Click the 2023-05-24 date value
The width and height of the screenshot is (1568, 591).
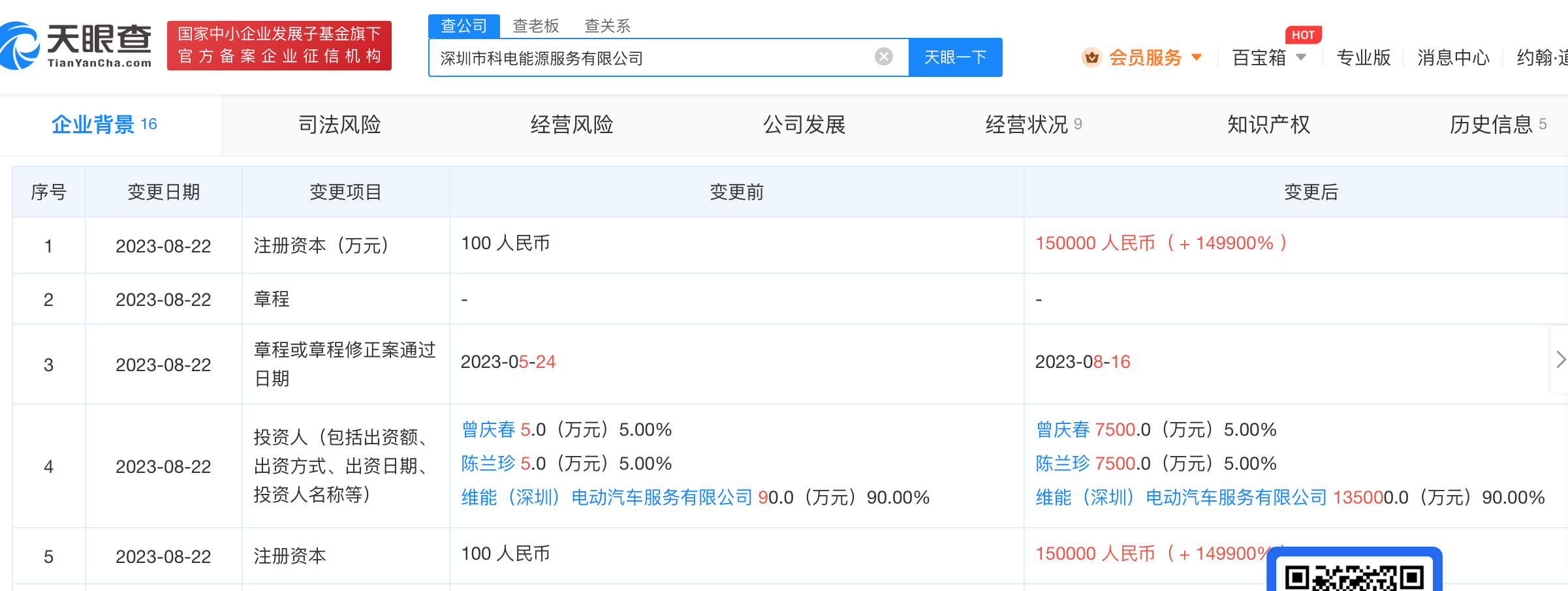508,362
